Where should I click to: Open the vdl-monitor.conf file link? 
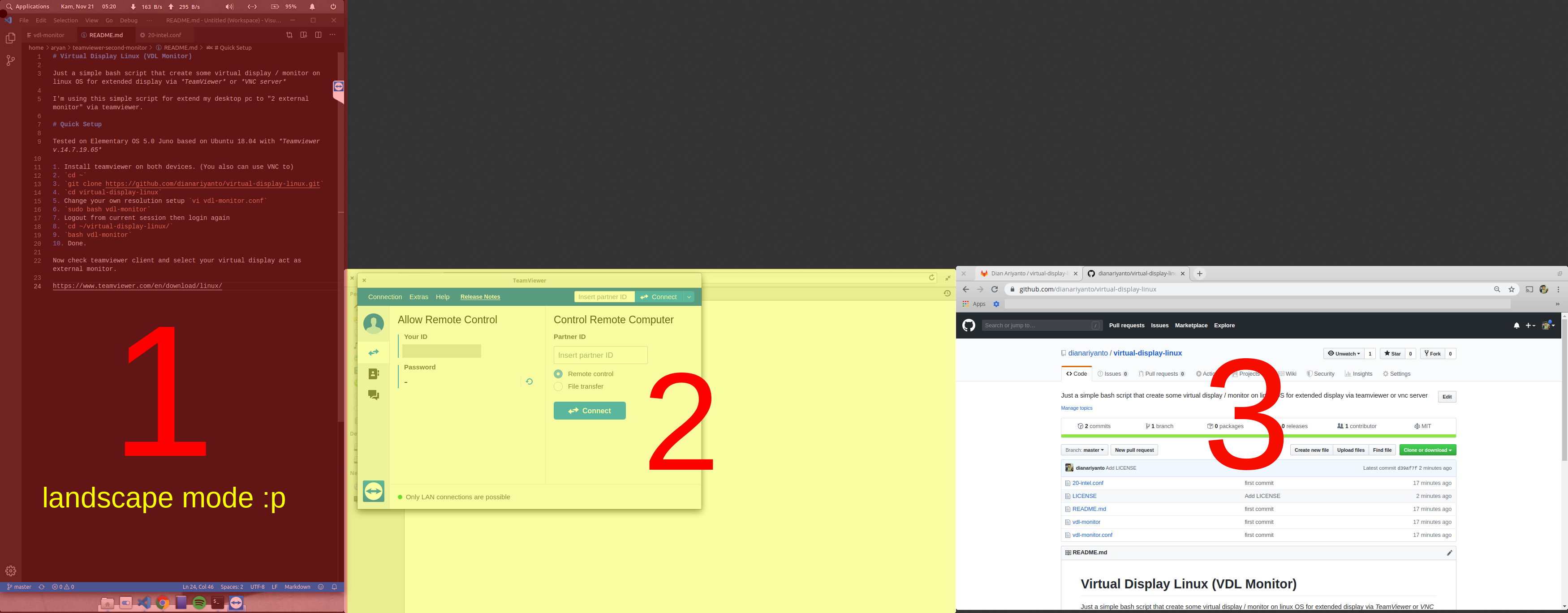(1092, 535)
